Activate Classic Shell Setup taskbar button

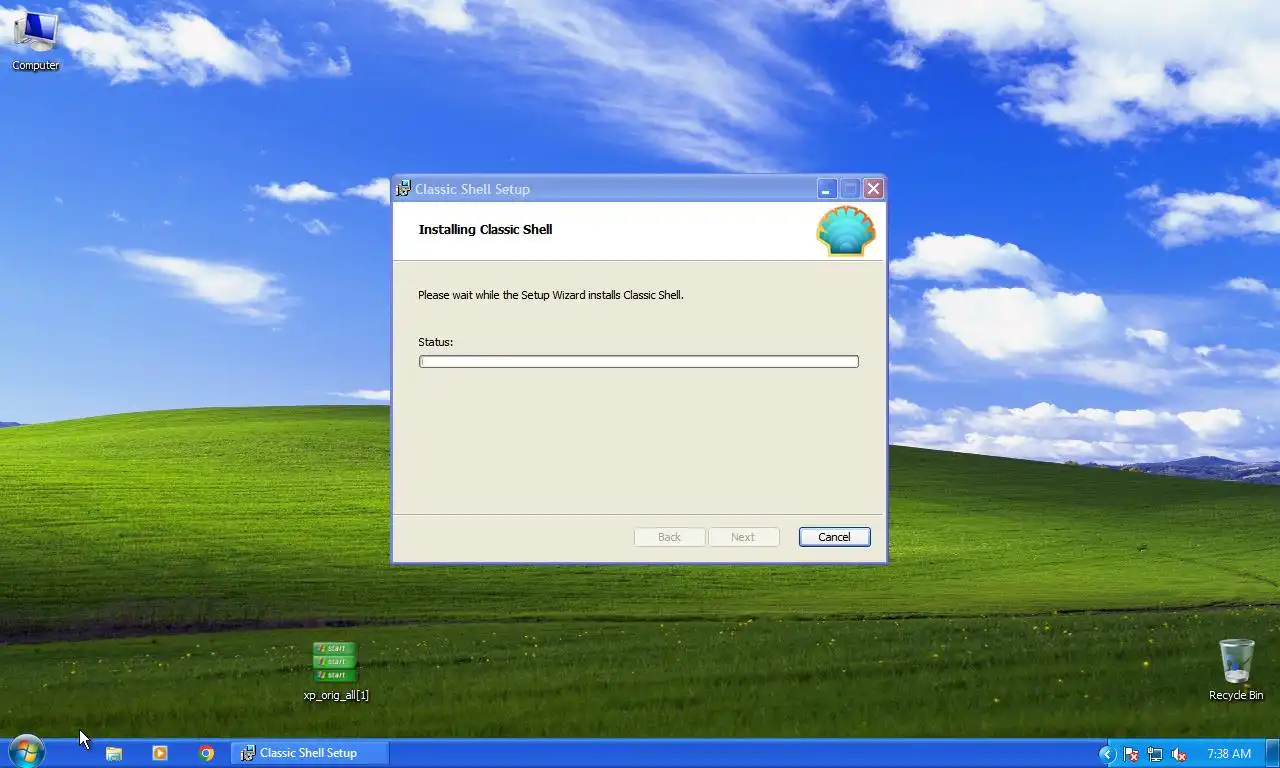[310, 753]
